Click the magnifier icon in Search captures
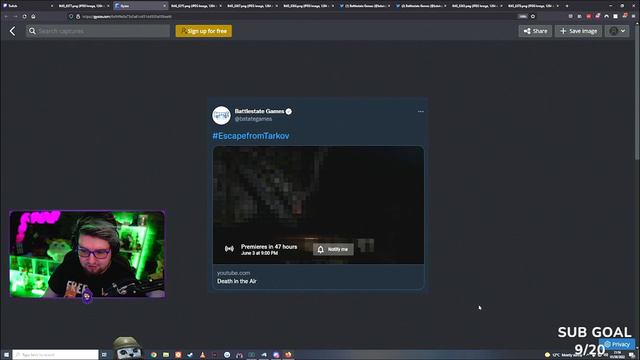The height and width of the screenshot is (360, 640). pos(32,31)
